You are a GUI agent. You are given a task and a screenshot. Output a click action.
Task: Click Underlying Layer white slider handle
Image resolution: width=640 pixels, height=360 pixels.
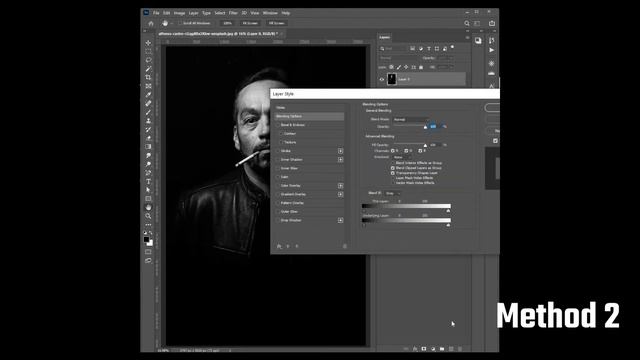coord(448,225)
